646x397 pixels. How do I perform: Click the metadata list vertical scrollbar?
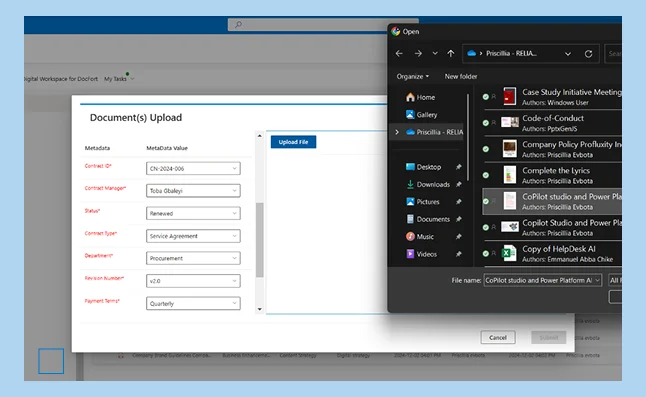tap(260, 240)
